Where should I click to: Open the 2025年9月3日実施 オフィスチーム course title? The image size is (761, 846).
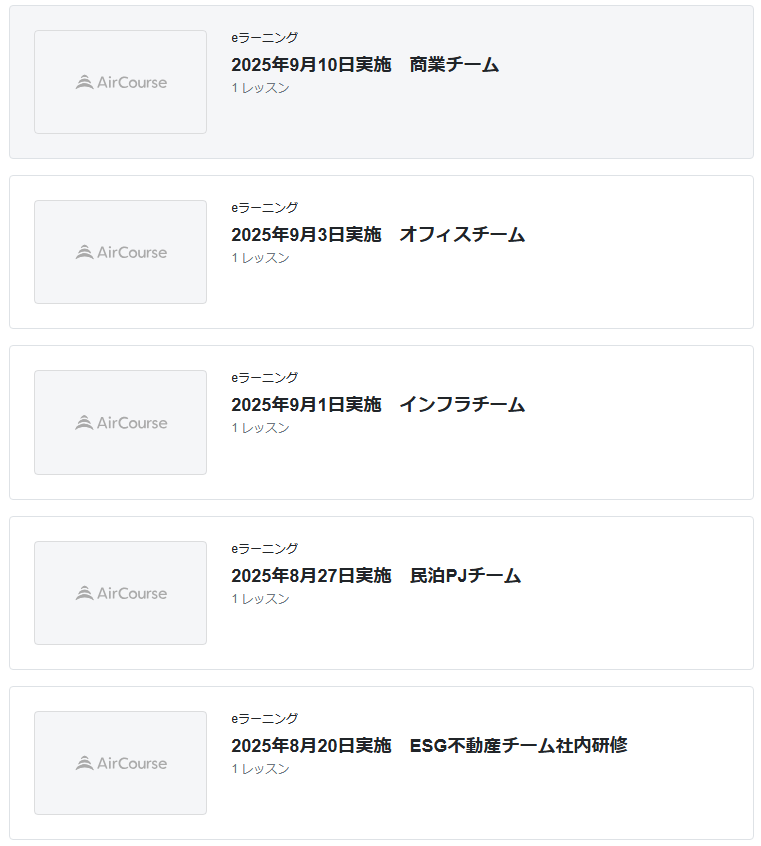tap(377, 235)
